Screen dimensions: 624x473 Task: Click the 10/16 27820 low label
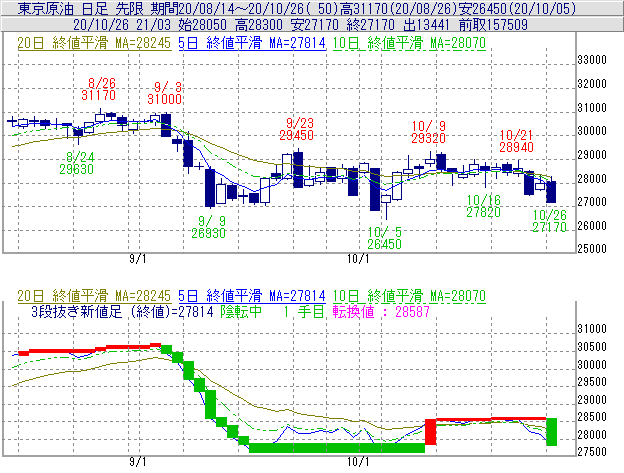pos(484,206)
